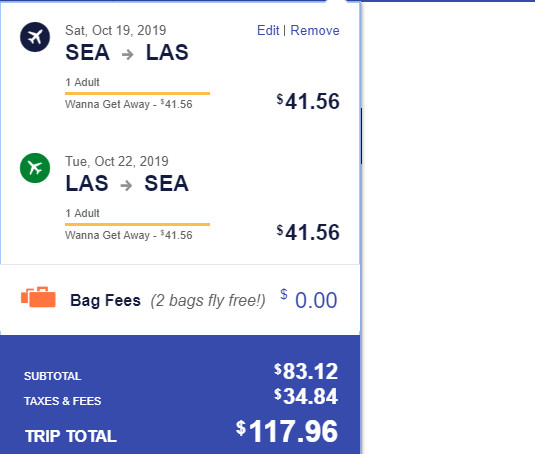
Task: Click the LAS arrival code on outbound flight
Action: (x=167, y=53)
